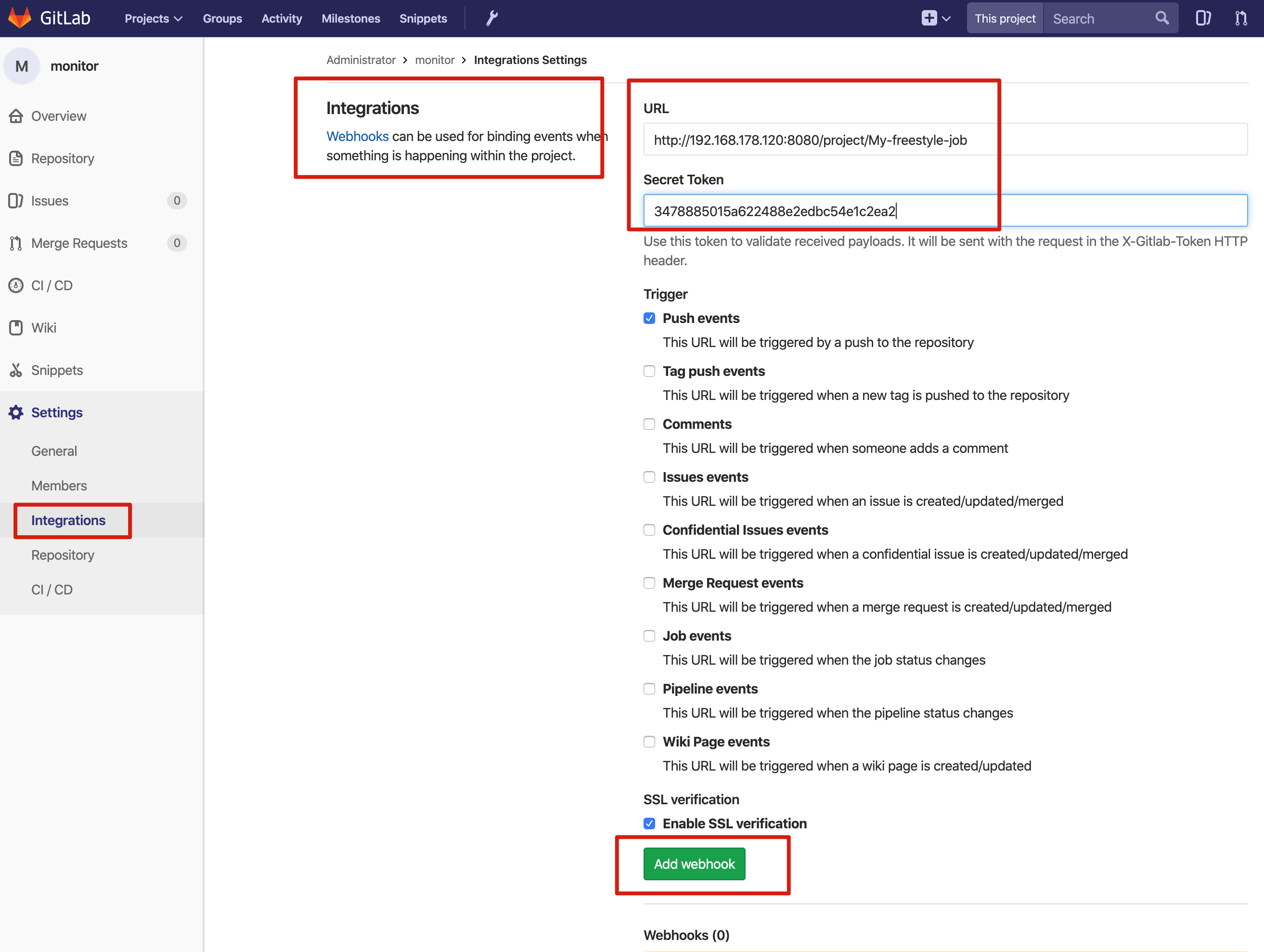Check the Confidential Issues events checkbox
The image size is (1264, 952).
pos(649,530)
